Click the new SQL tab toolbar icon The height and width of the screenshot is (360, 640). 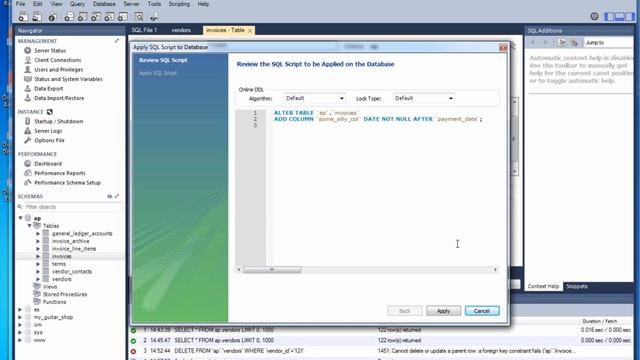[x=23, y=17]
